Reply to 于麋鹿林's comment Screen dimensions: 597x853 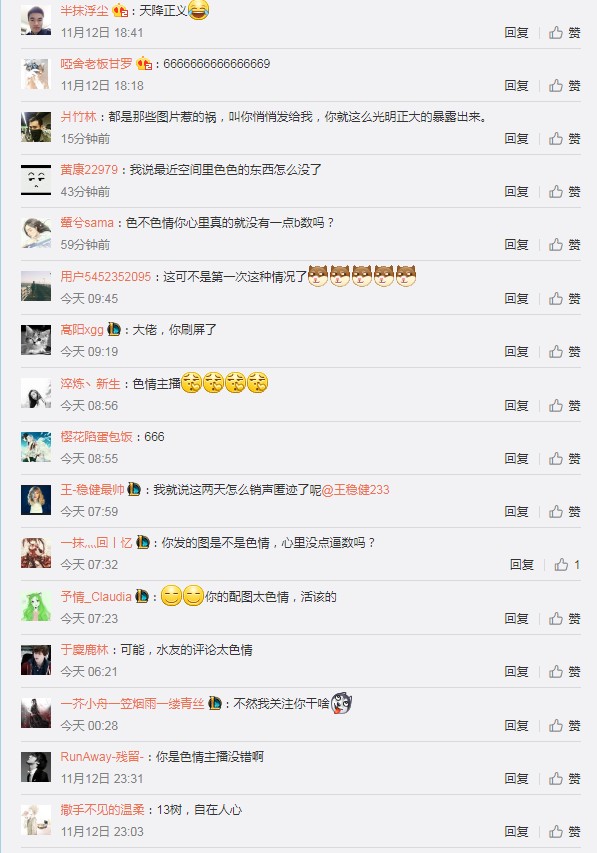[x=516, y=672]
